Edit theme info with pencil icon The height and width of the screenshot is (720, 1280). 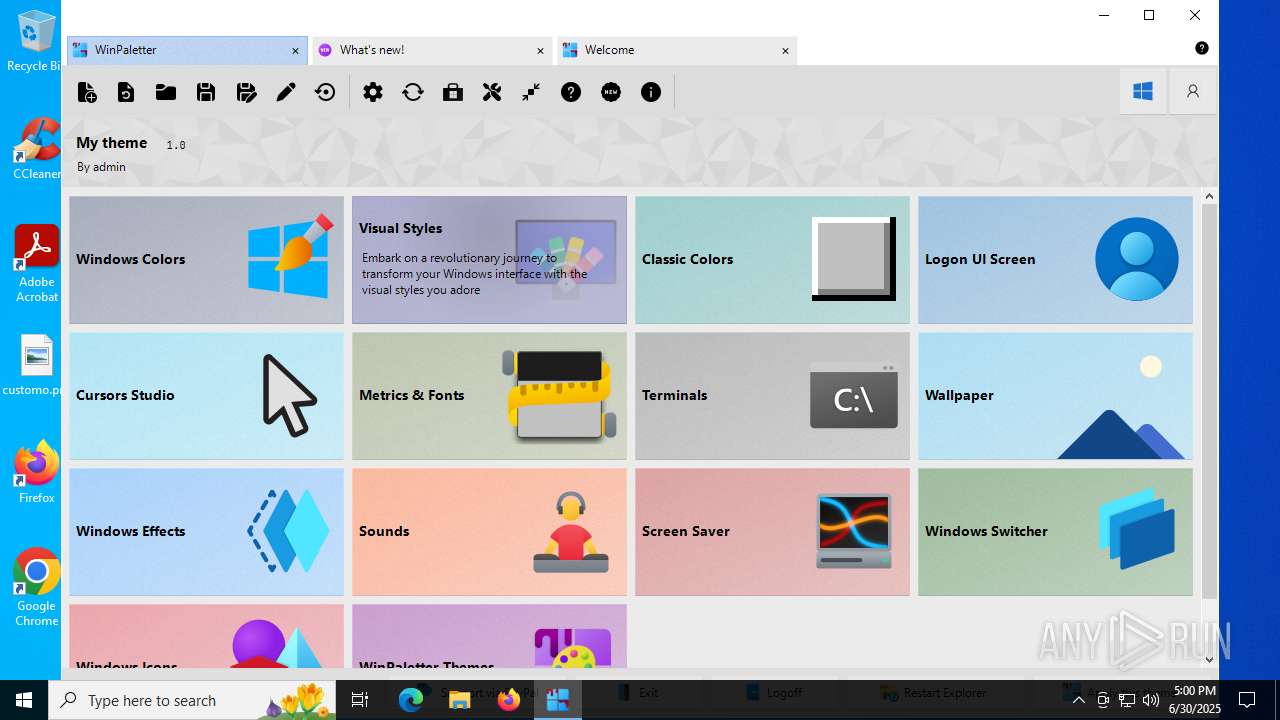tap(286, 92)
